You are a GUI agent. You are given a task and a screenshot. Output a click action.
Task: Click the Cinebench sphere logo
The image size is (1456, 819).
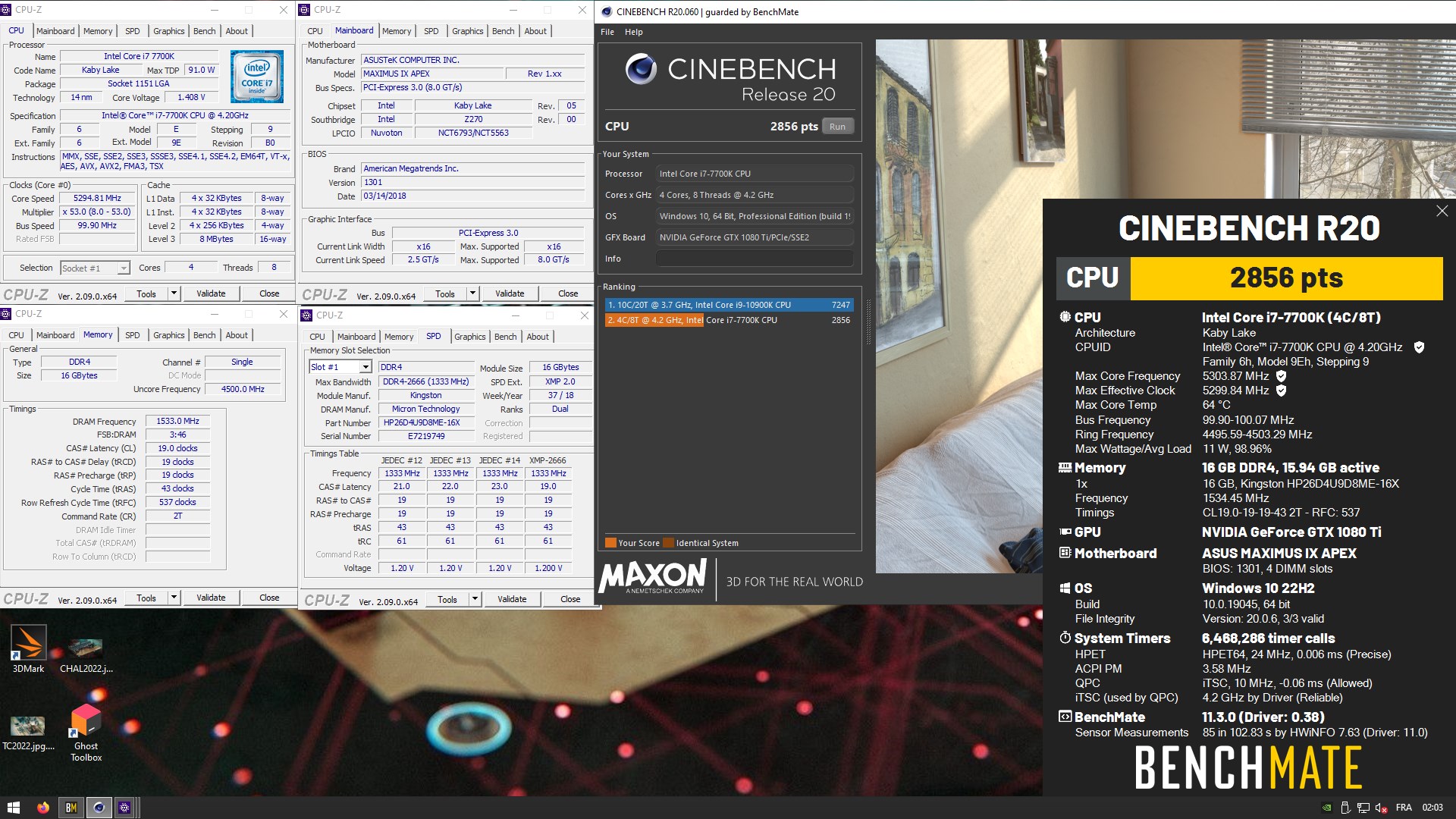[641, 69]
